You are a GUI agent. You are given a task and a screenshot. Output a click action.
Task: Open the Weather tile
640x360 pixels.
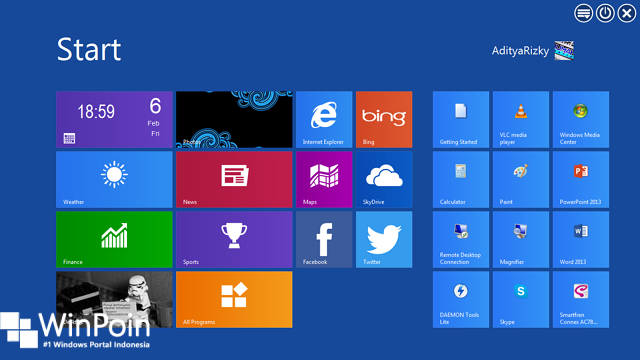114,179
